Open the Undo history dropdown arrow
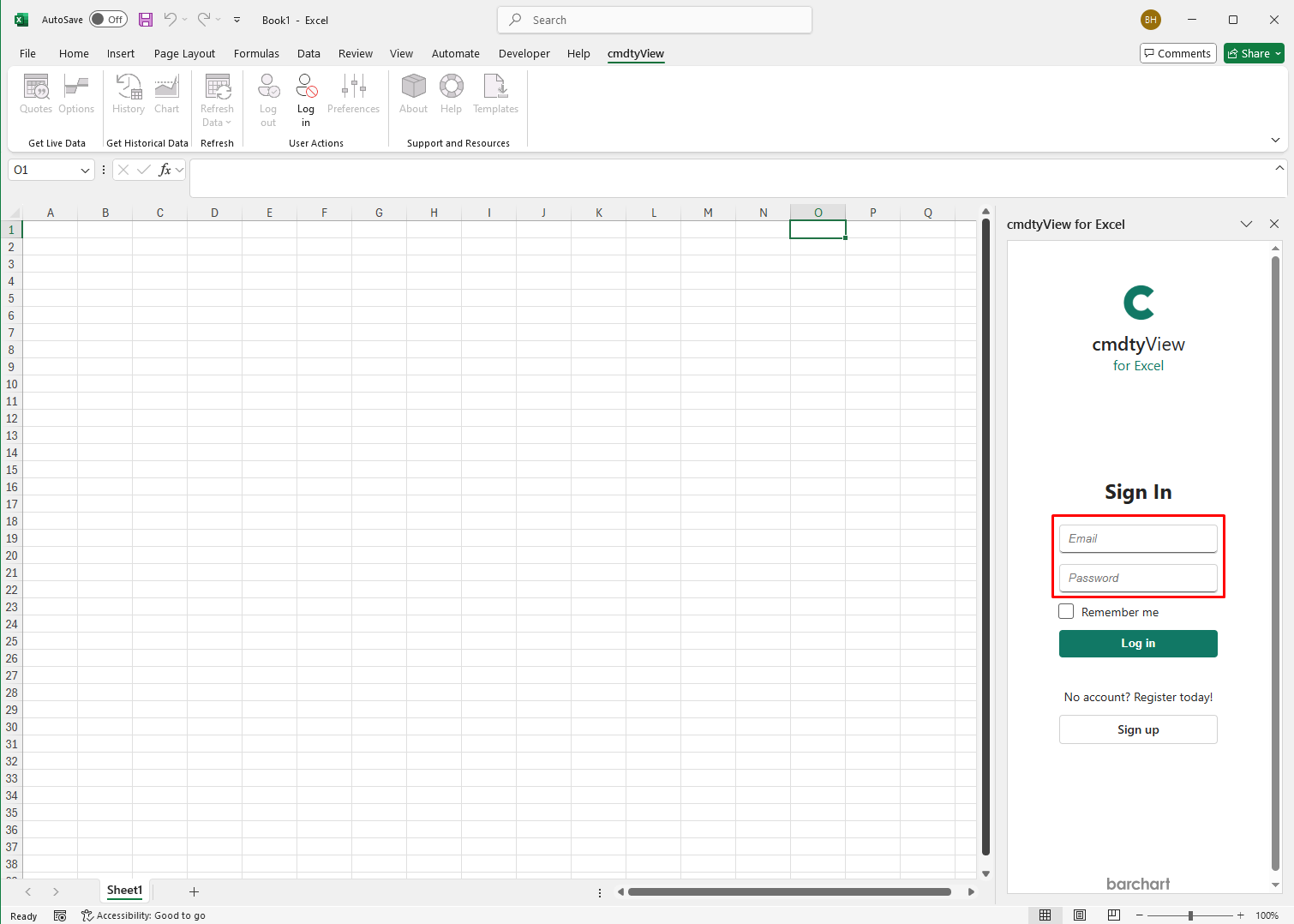 click(184, 20)
